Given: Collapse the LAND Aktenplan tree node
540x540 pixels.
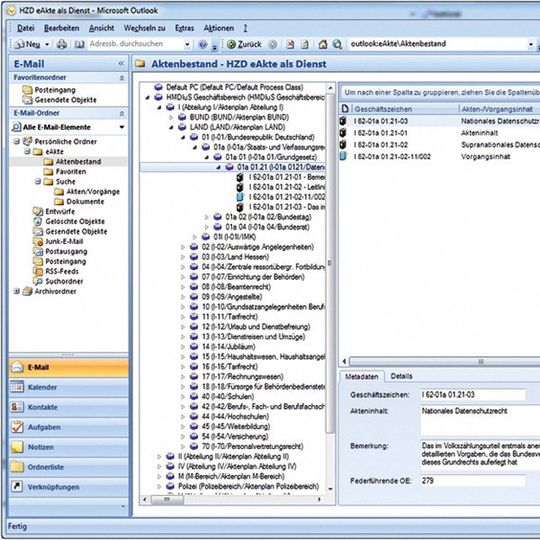Looking at the screenshot, I should (x=171, y=128).
